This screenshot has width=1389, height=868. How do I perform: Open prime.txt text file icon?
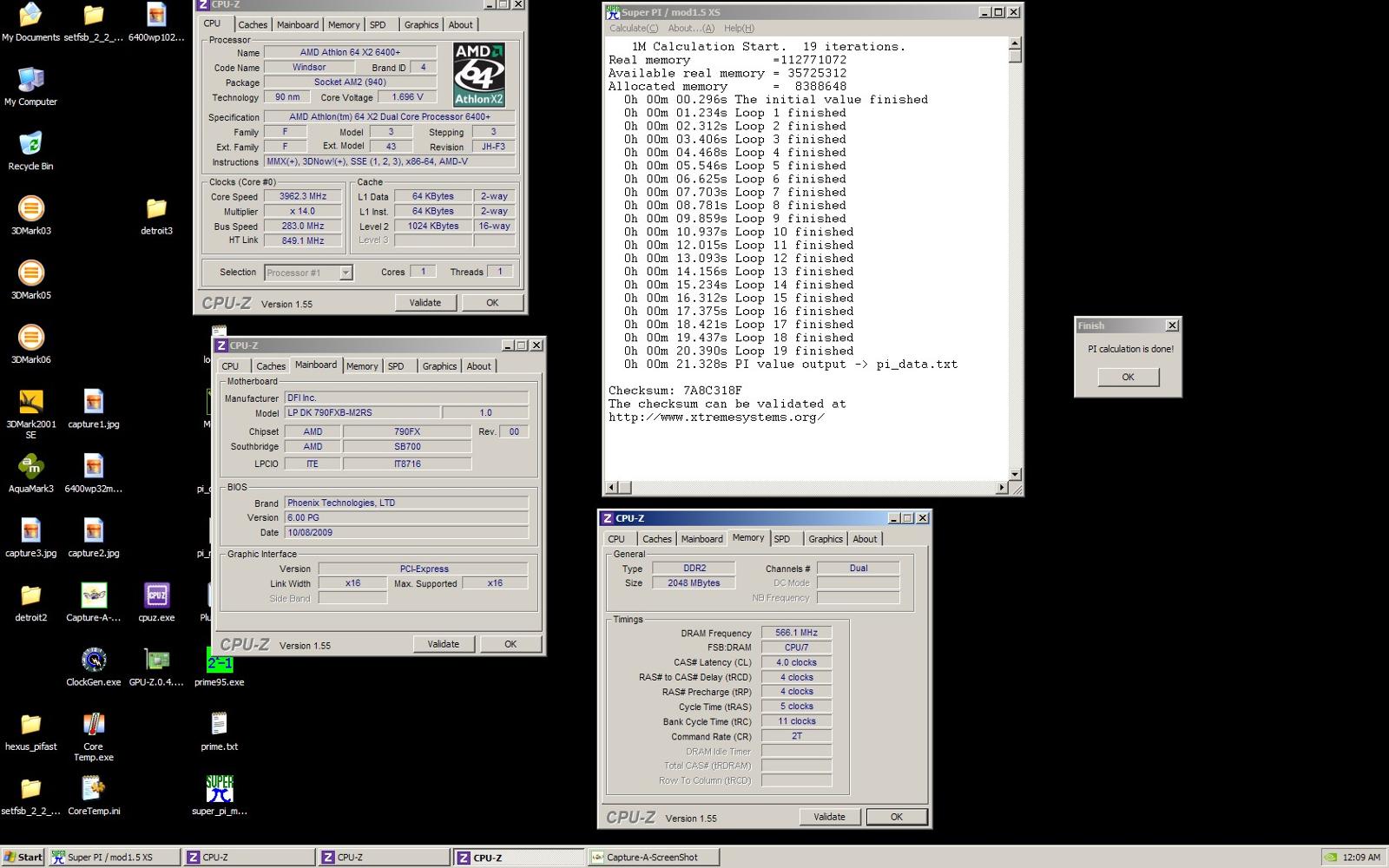click(220, 730)
